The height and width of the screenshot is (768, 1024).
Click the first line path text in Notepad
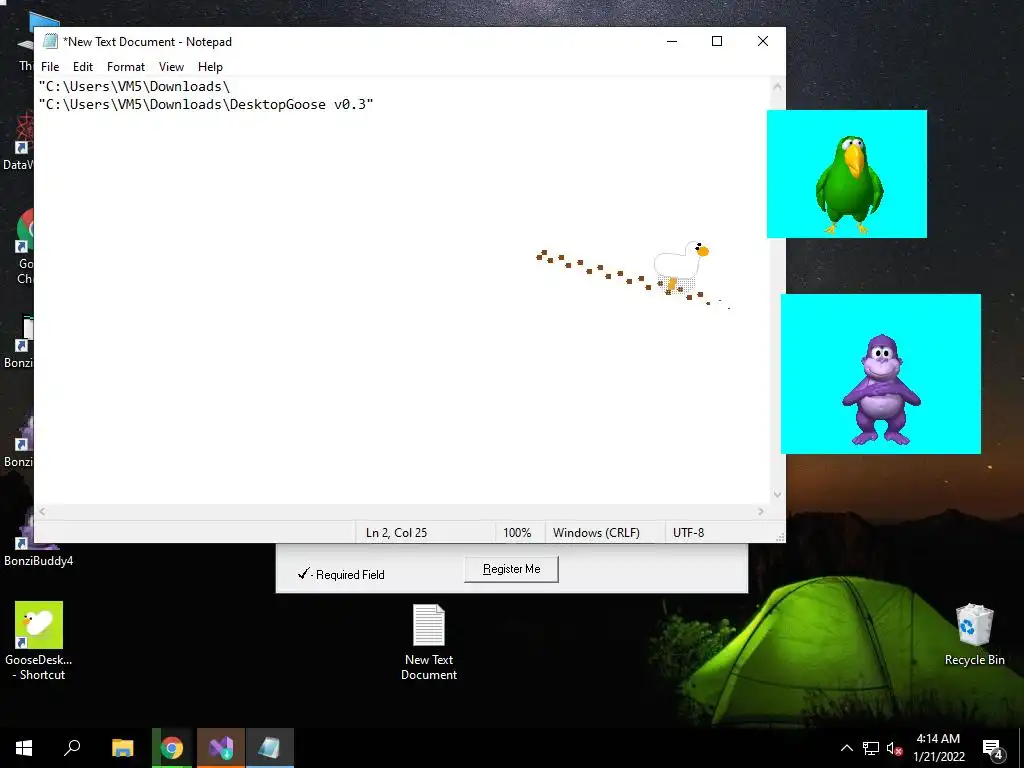click(x=135, y=86)
